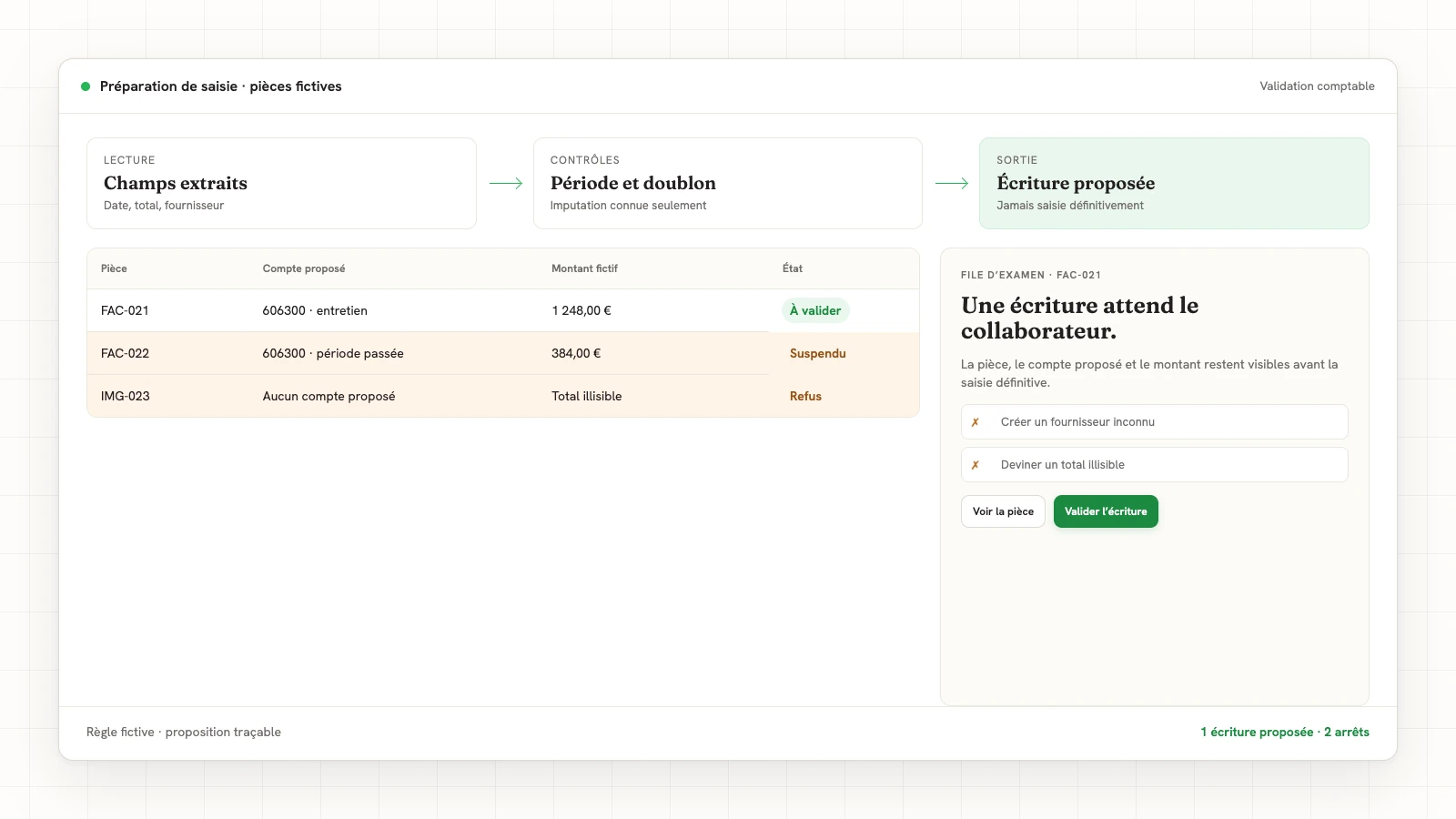Click the Montant fictif column header
The height and width of the screenshot is (819, 1456).
click(x=584, y=268)
